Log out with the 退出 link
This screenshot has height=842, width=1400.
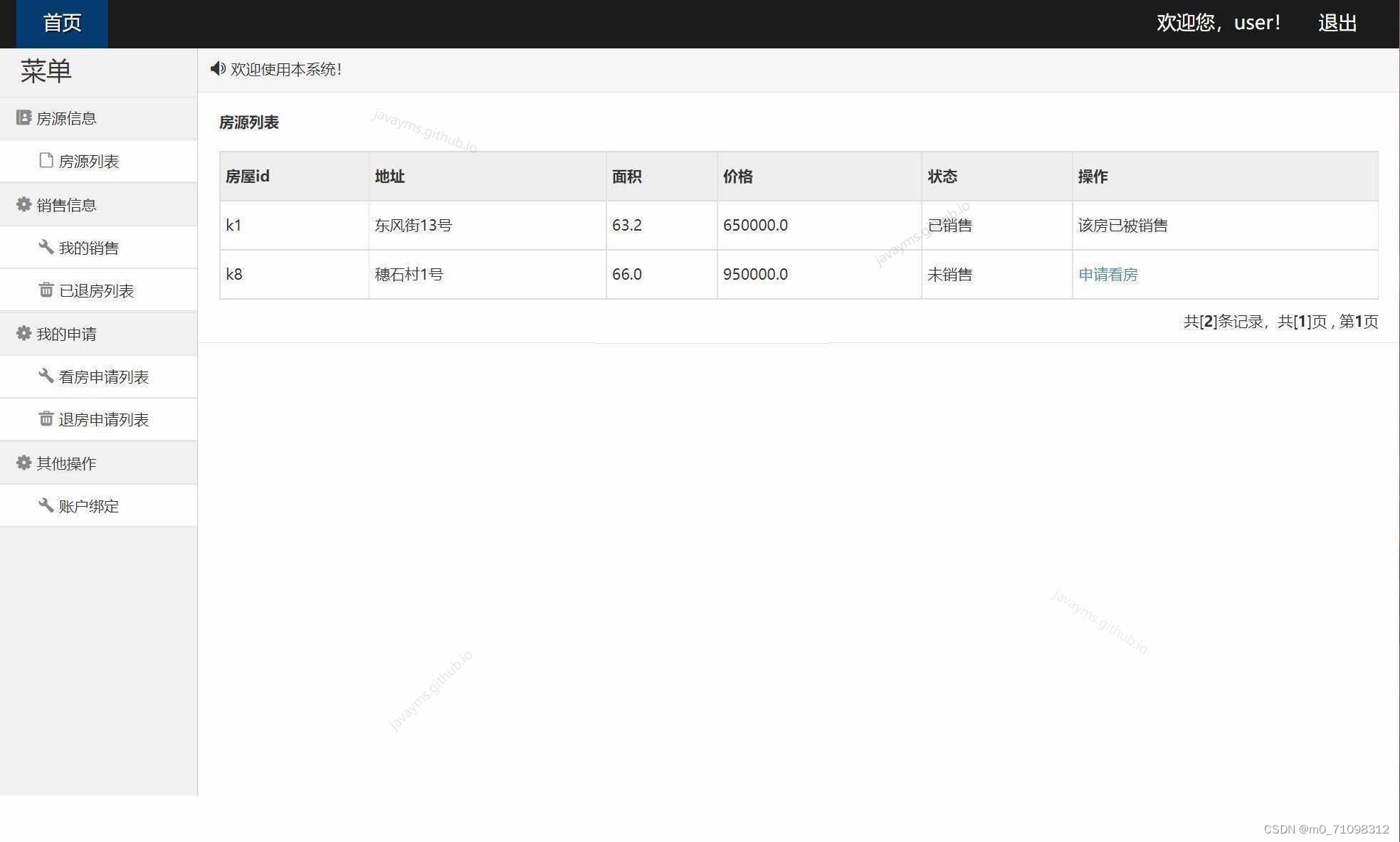click(x=1337, y=23)
